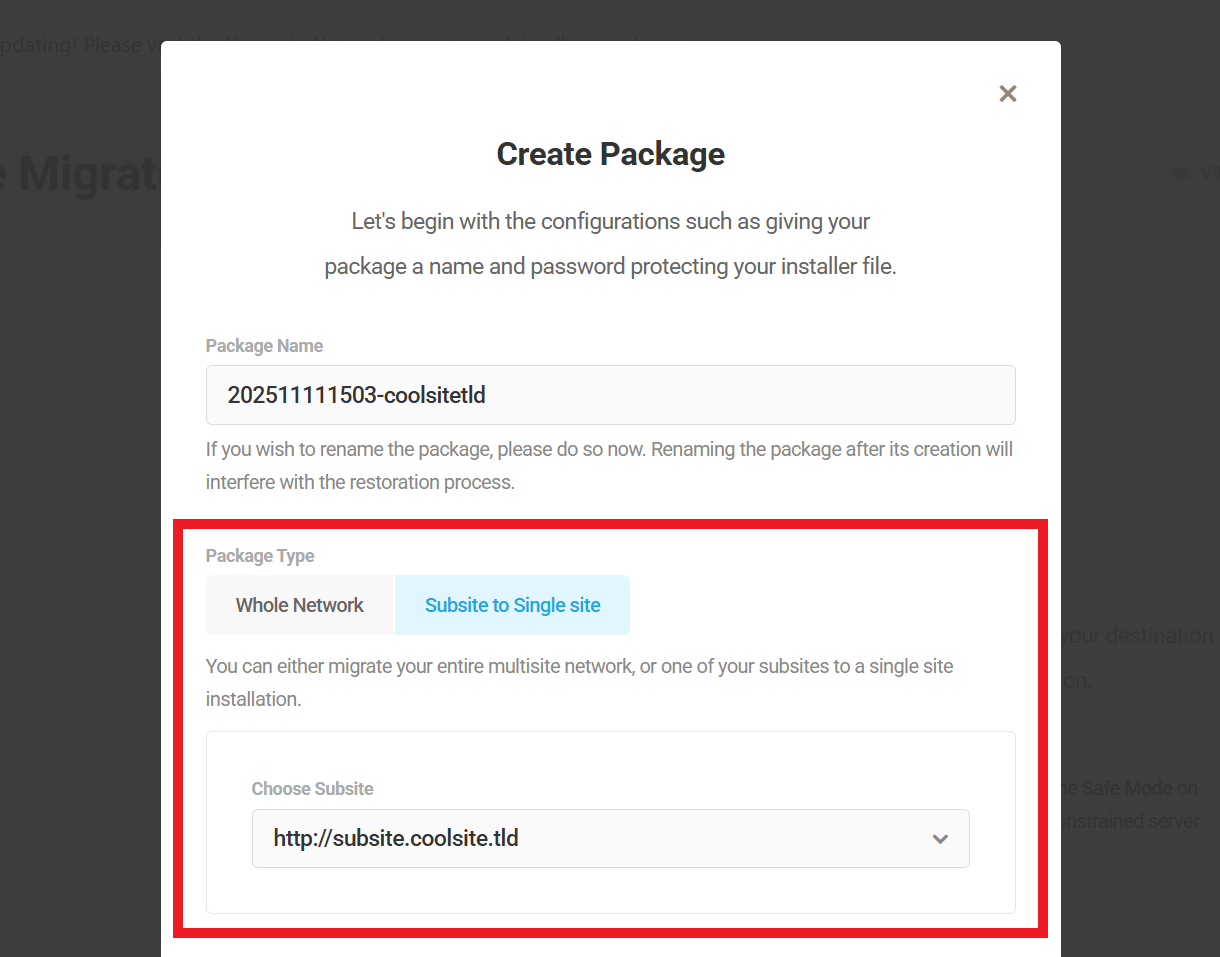Click the graduation cap icon on the VIDEO button

[x=1179, y=172]
